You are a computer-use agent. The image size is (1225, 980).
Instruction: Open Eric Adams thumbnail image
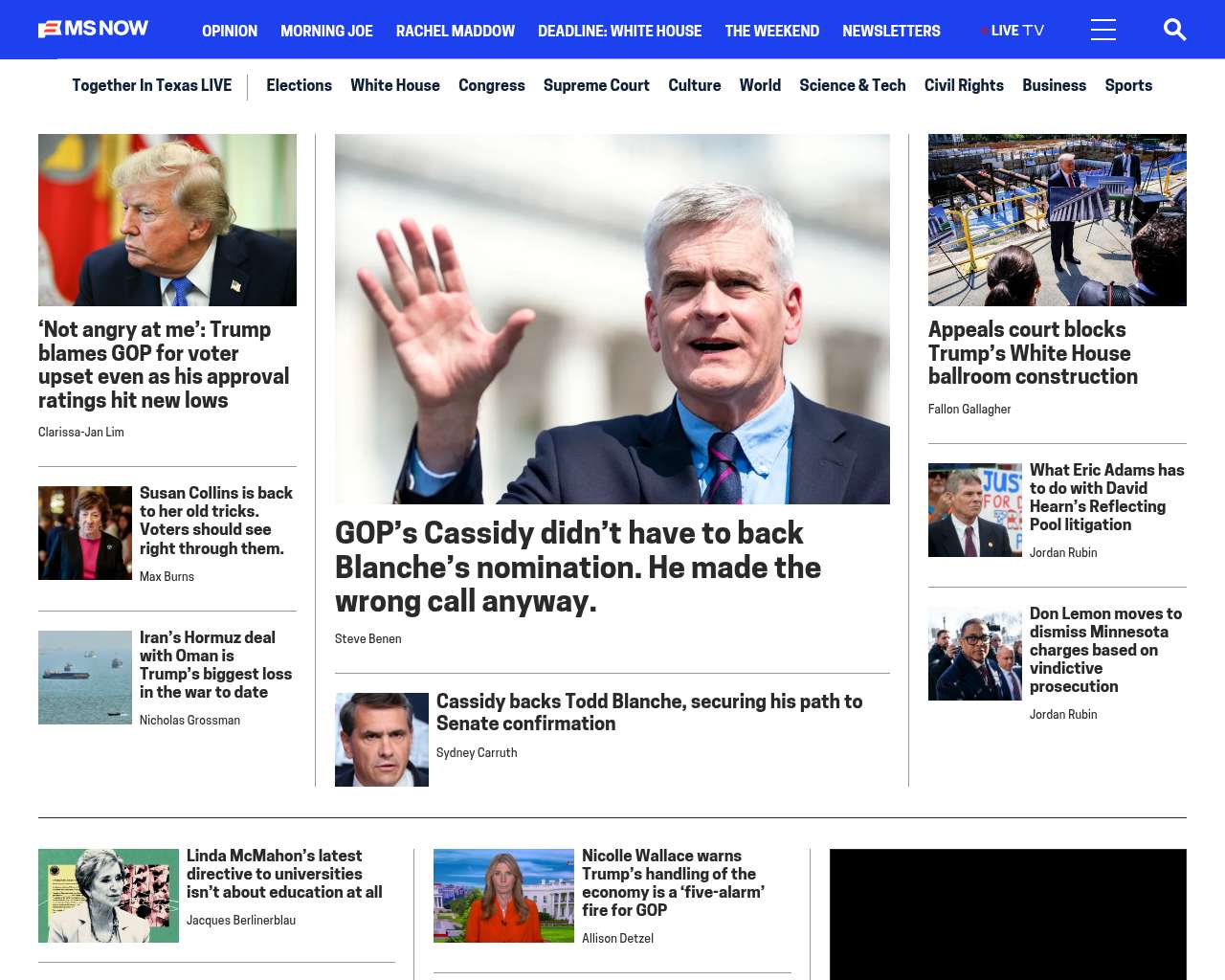click(975, 510)
